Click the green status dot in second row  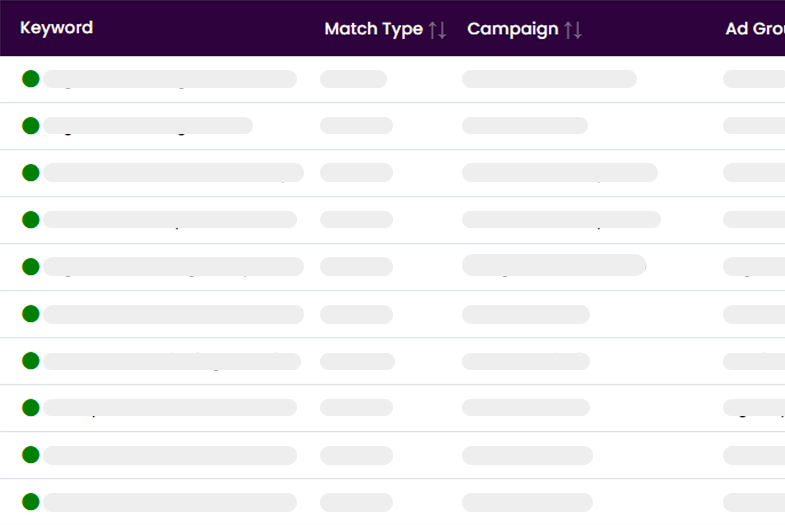pyautogui.click(x=31, y=126)
